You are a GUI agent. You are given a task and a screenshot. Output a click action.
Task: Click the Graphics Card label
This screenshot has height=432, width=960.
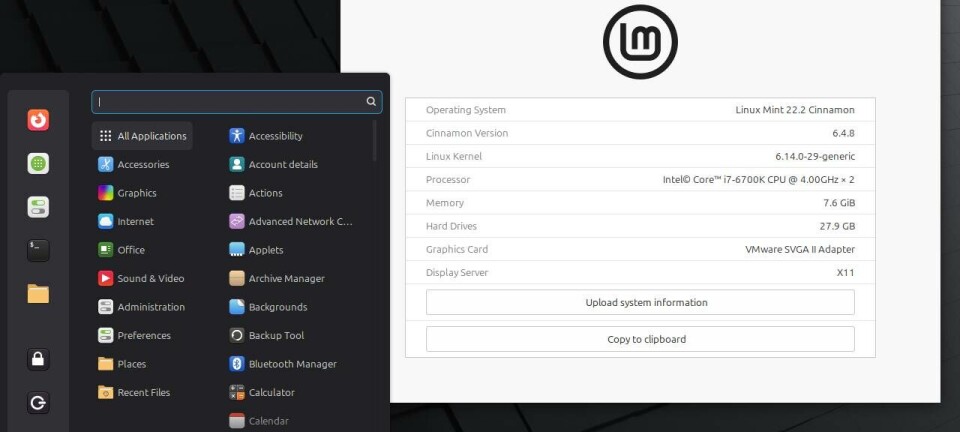click(457, 250)
